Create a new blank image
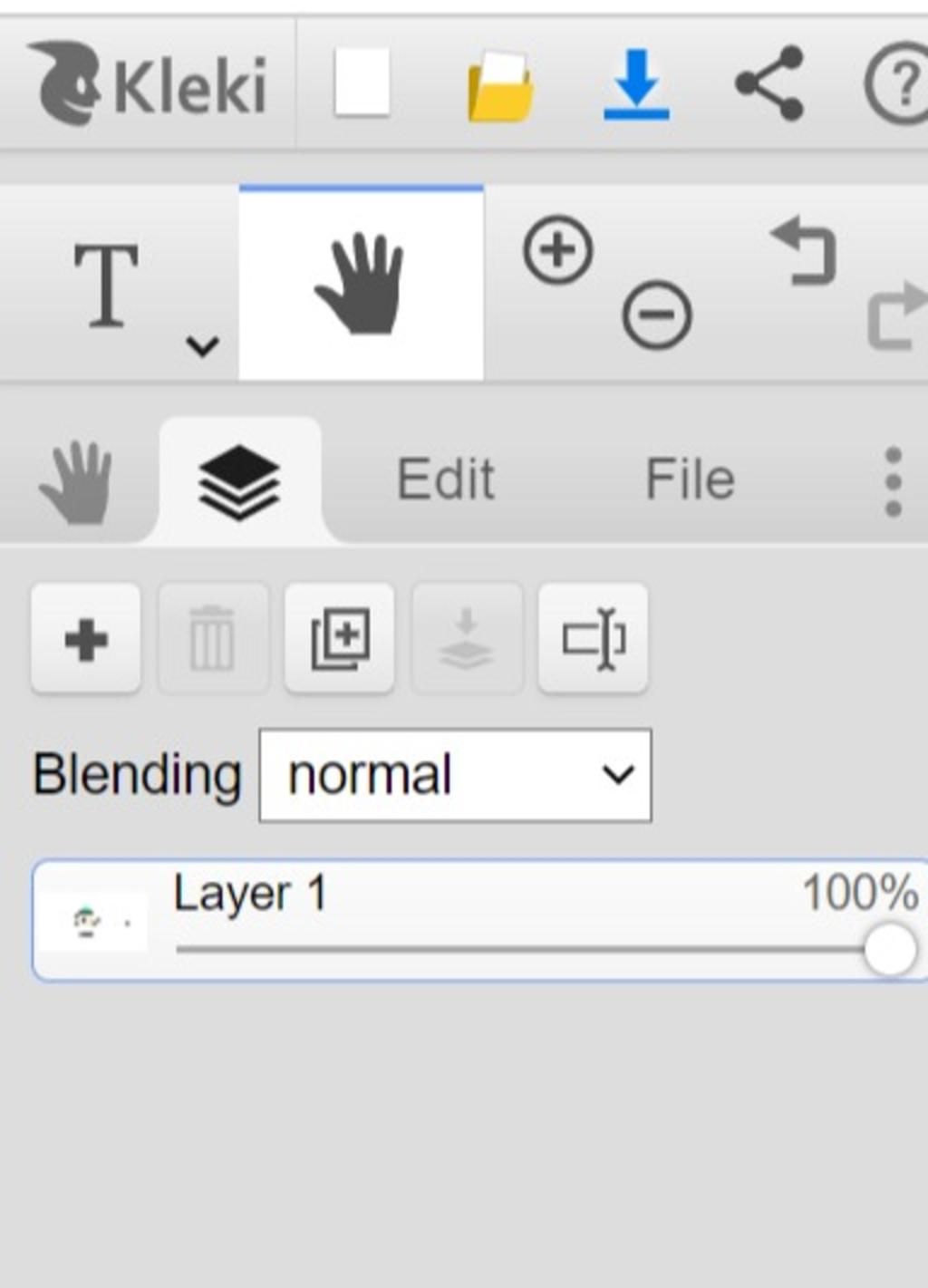Image resolution: width=928 pixels, height=1288 pixels. click(362, 82)
